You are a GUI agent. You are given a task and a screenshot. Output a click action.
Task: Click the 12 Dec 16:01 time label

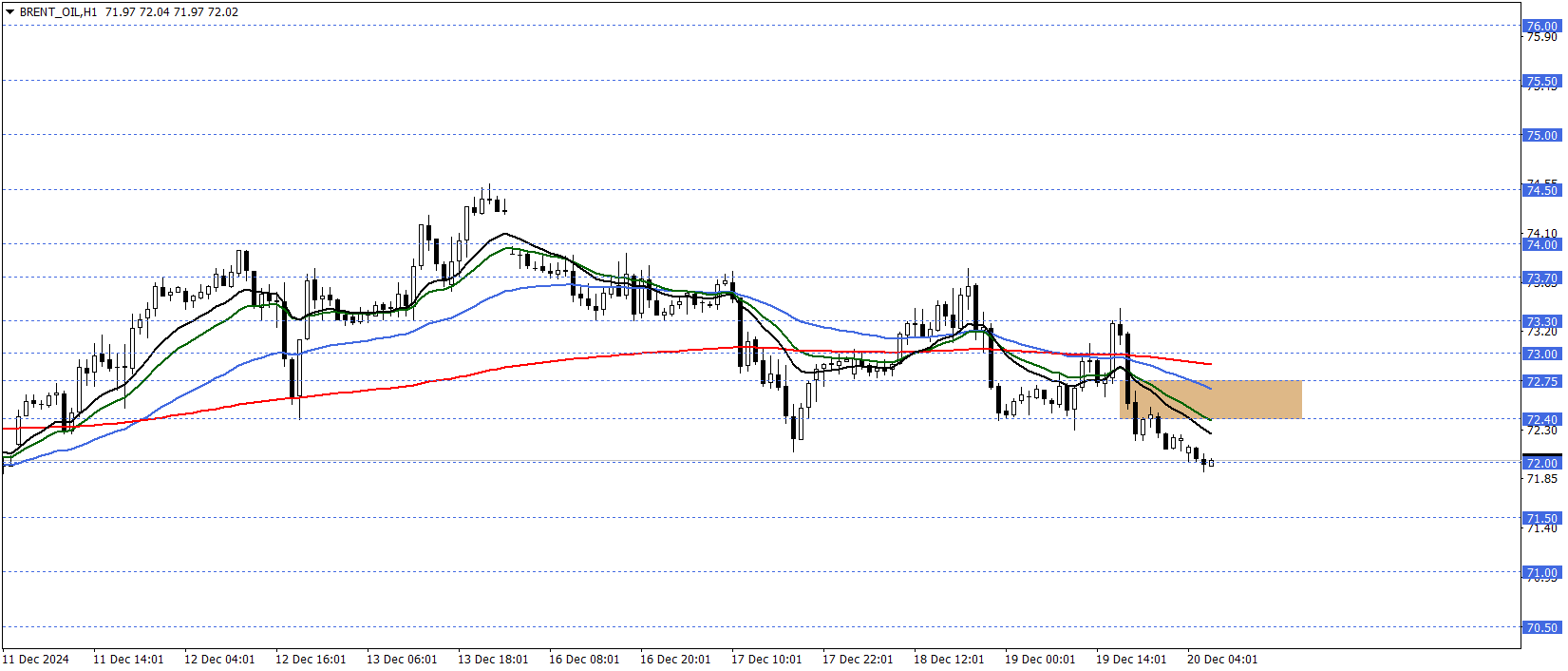pos(311,660)
